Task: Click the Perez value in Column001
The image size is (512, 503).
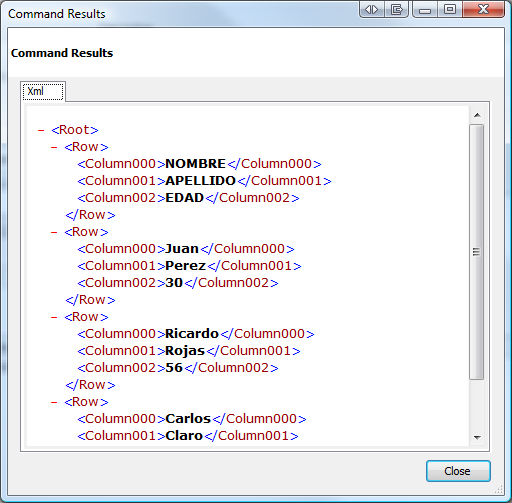Action: [x=185, y=266]
